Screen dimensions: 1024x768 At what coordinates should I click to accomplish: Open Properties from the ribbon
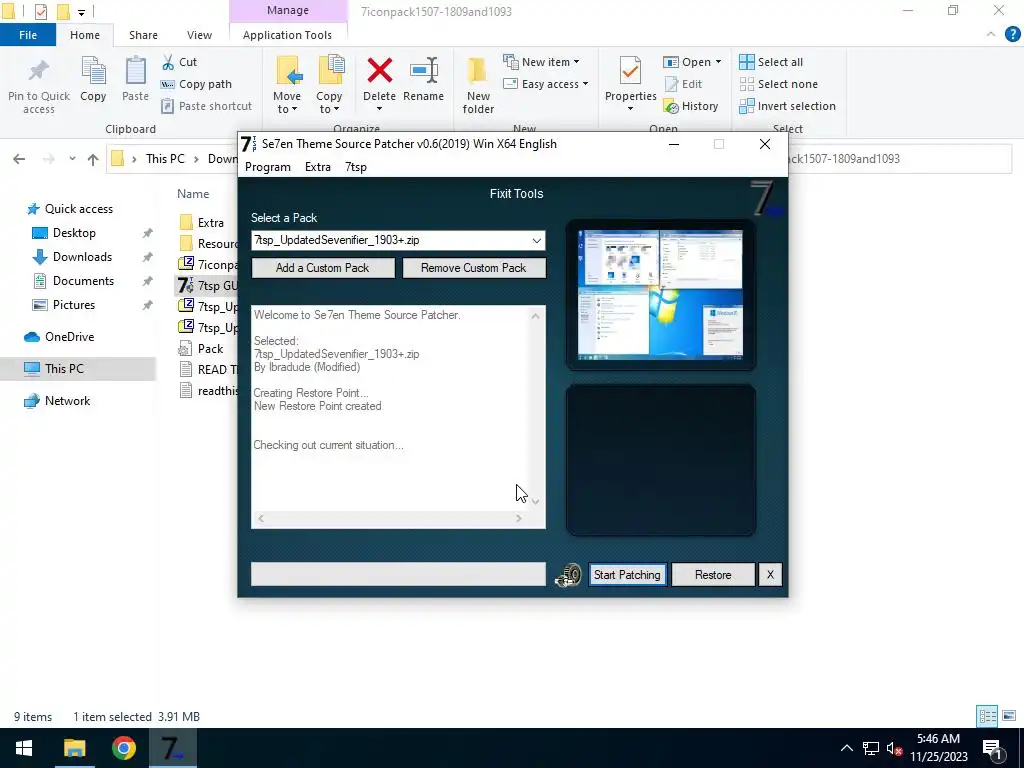(630, 84)
